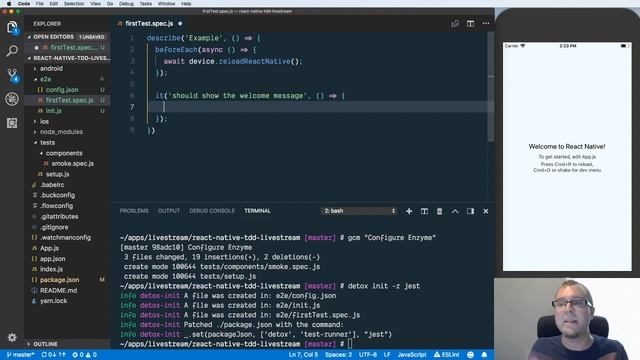Open the Code application menu
The height and width of the screenshot is (360, 640).
click(x=24, y=4)
